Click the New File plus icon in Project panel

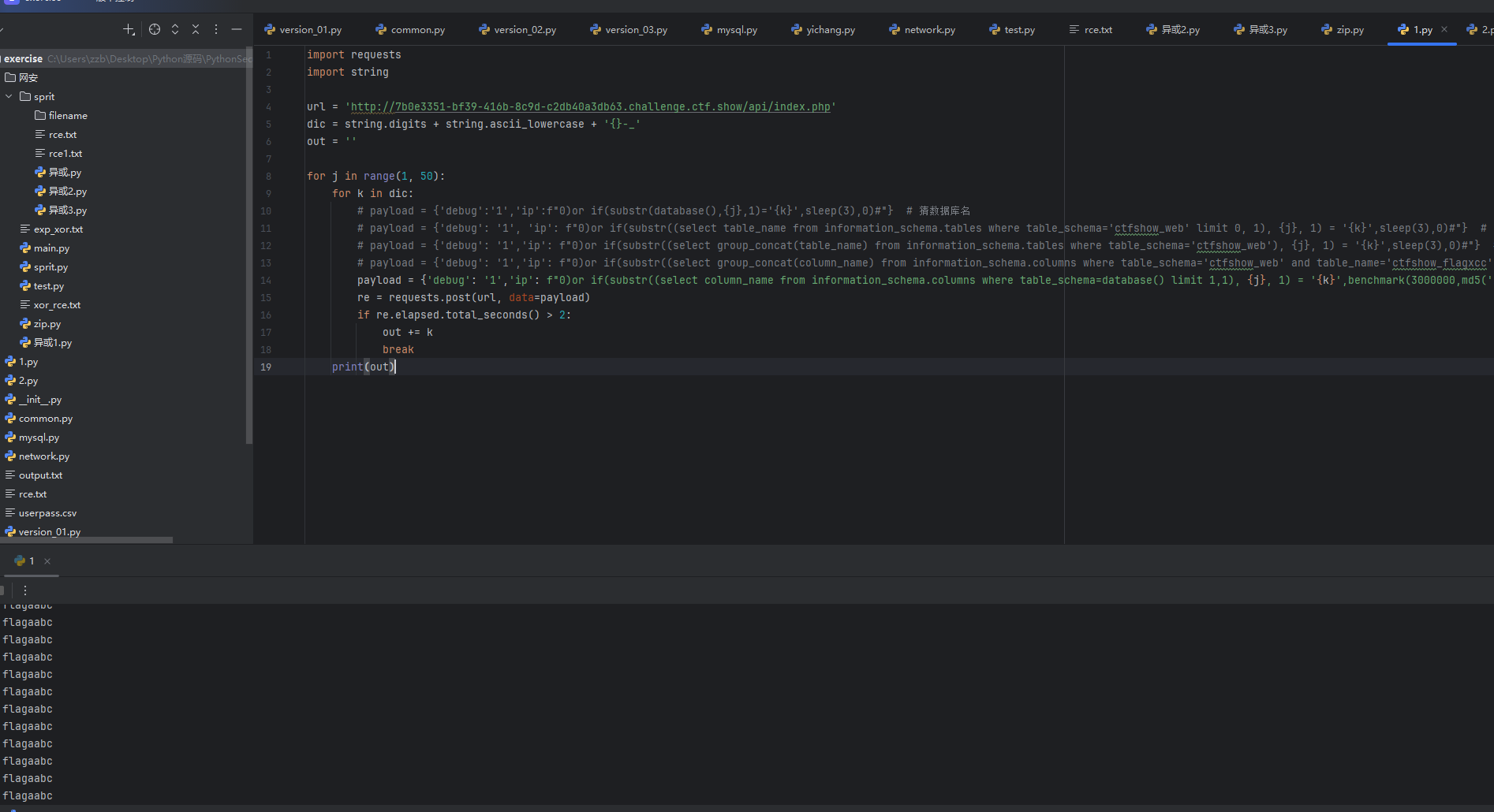click(129, 29)
